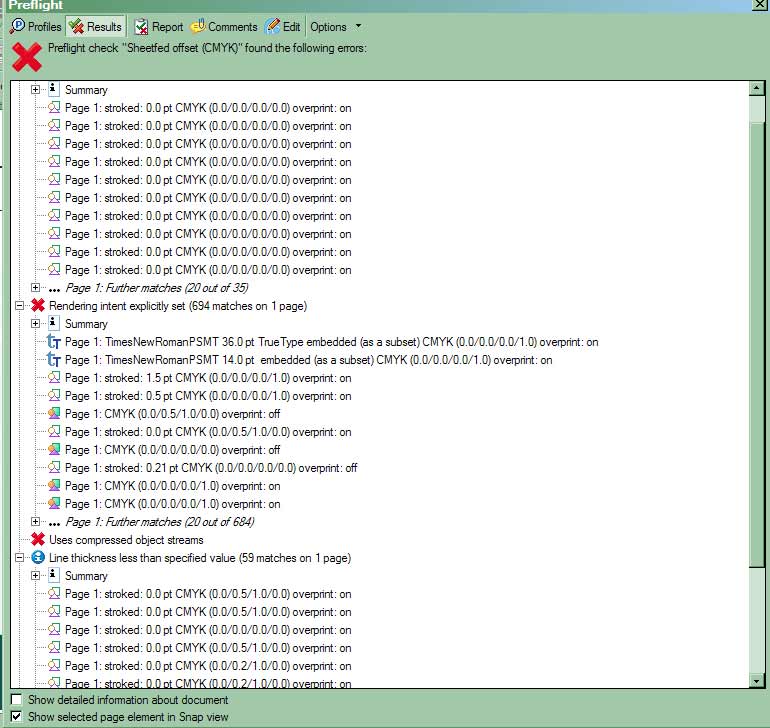Viewport: 770px width, 728px height.
Task: Click info icon of the topmost Summary
Action: (54, 89)
